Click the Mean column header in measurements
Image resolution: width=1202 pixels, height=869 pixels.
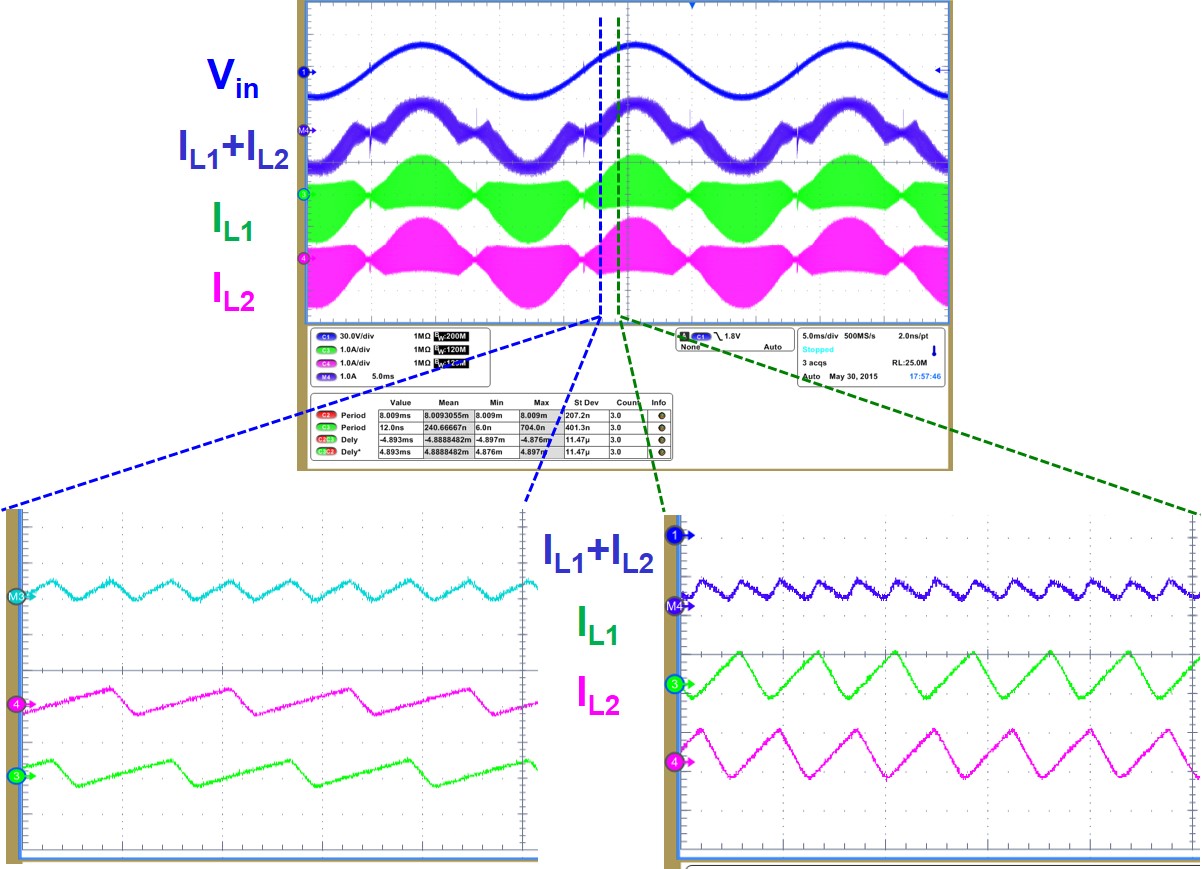click(447, 401)
